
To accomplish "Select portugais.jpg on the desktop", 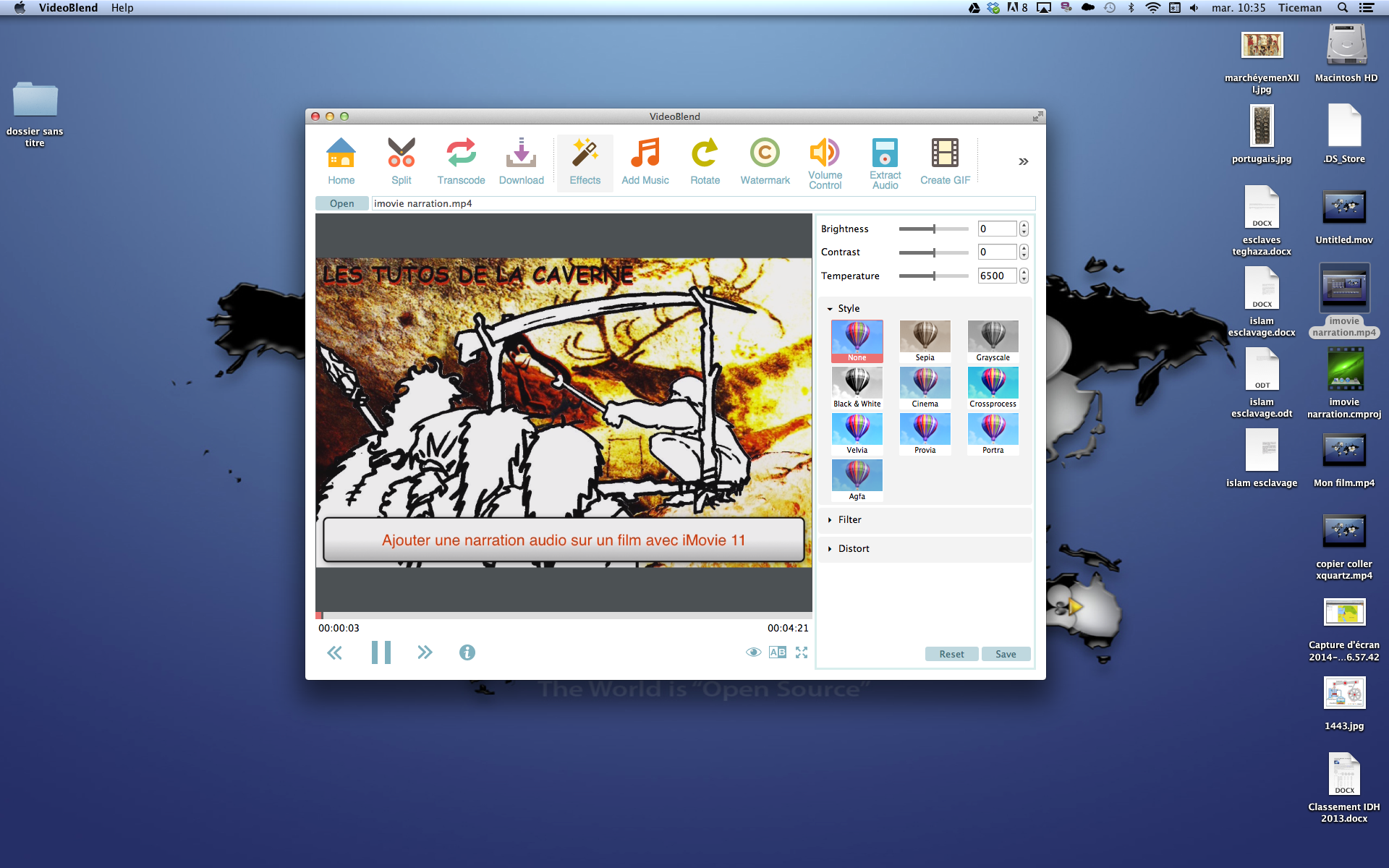I will coord(1262,135).
